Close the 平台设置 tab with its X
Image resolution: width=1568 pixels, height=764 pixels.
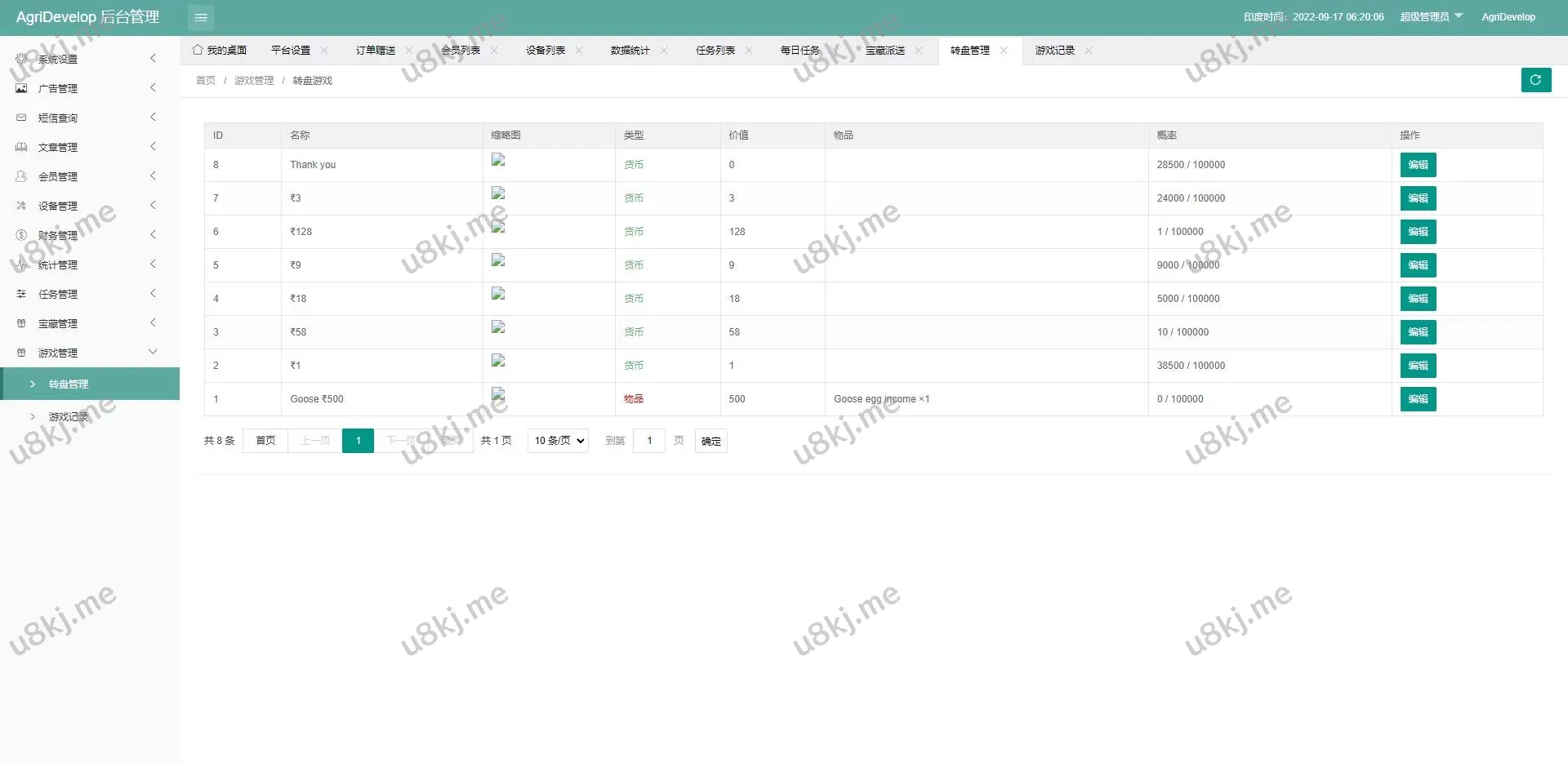pos(324,51)
